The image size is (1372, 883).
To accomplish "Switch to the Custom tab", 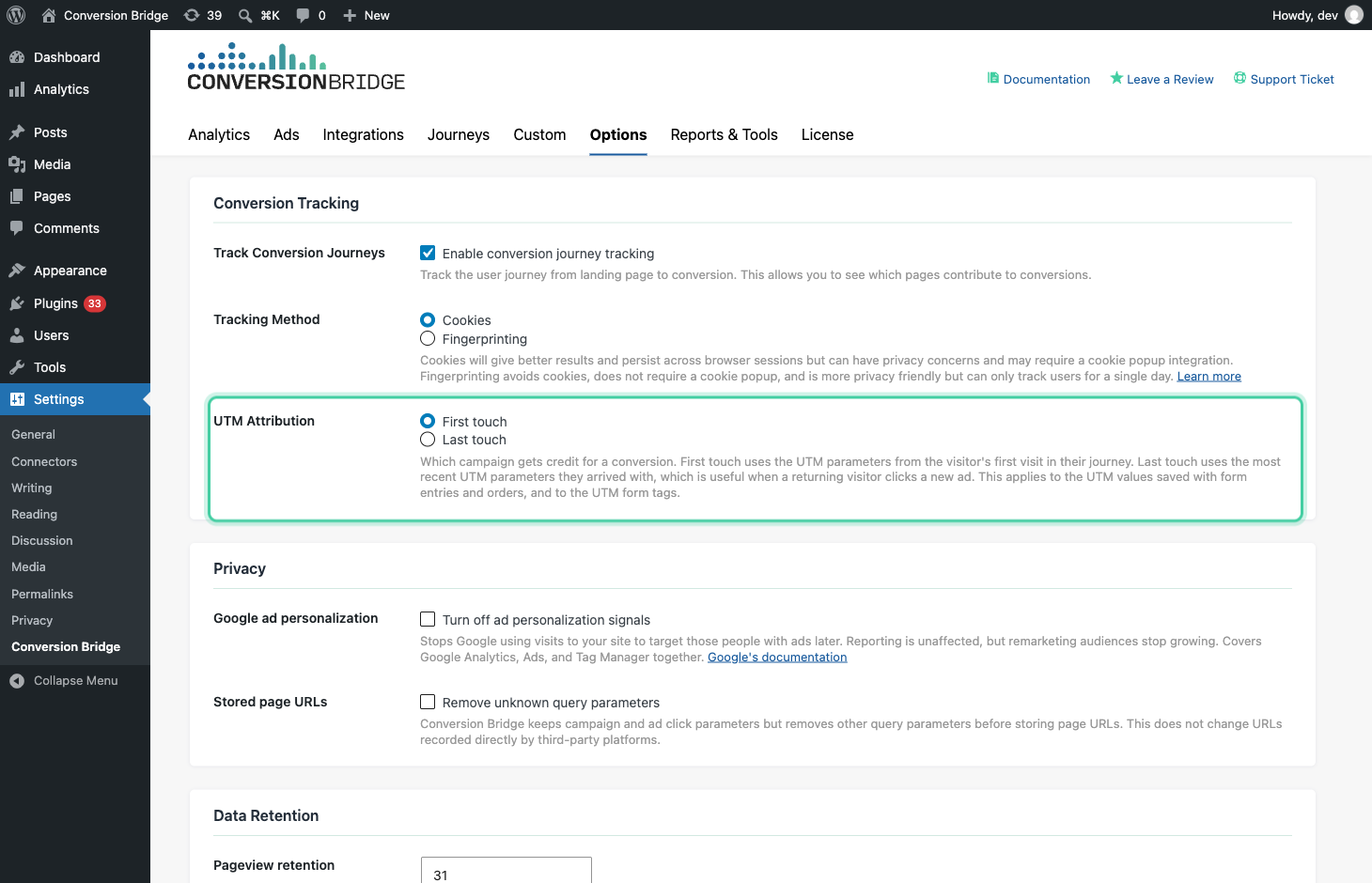I will [539, 134].
